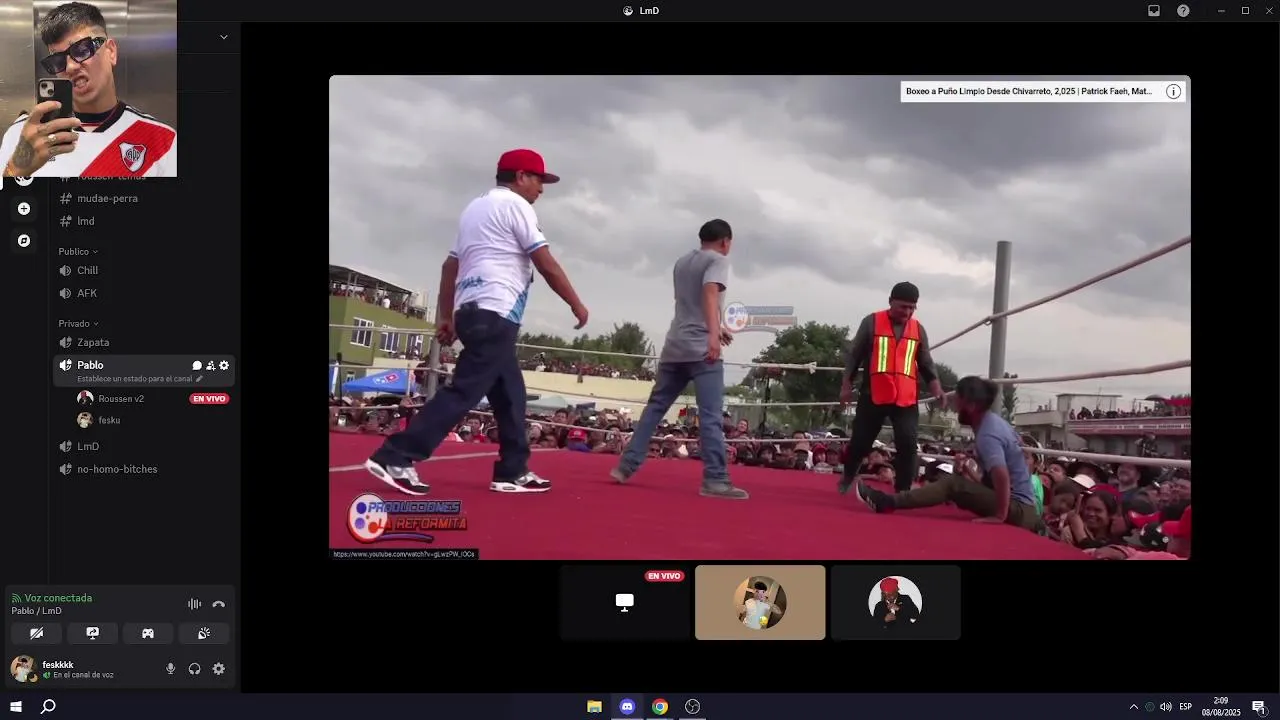
Task: Select the dark participant tile with red cap
Action: 895,602
